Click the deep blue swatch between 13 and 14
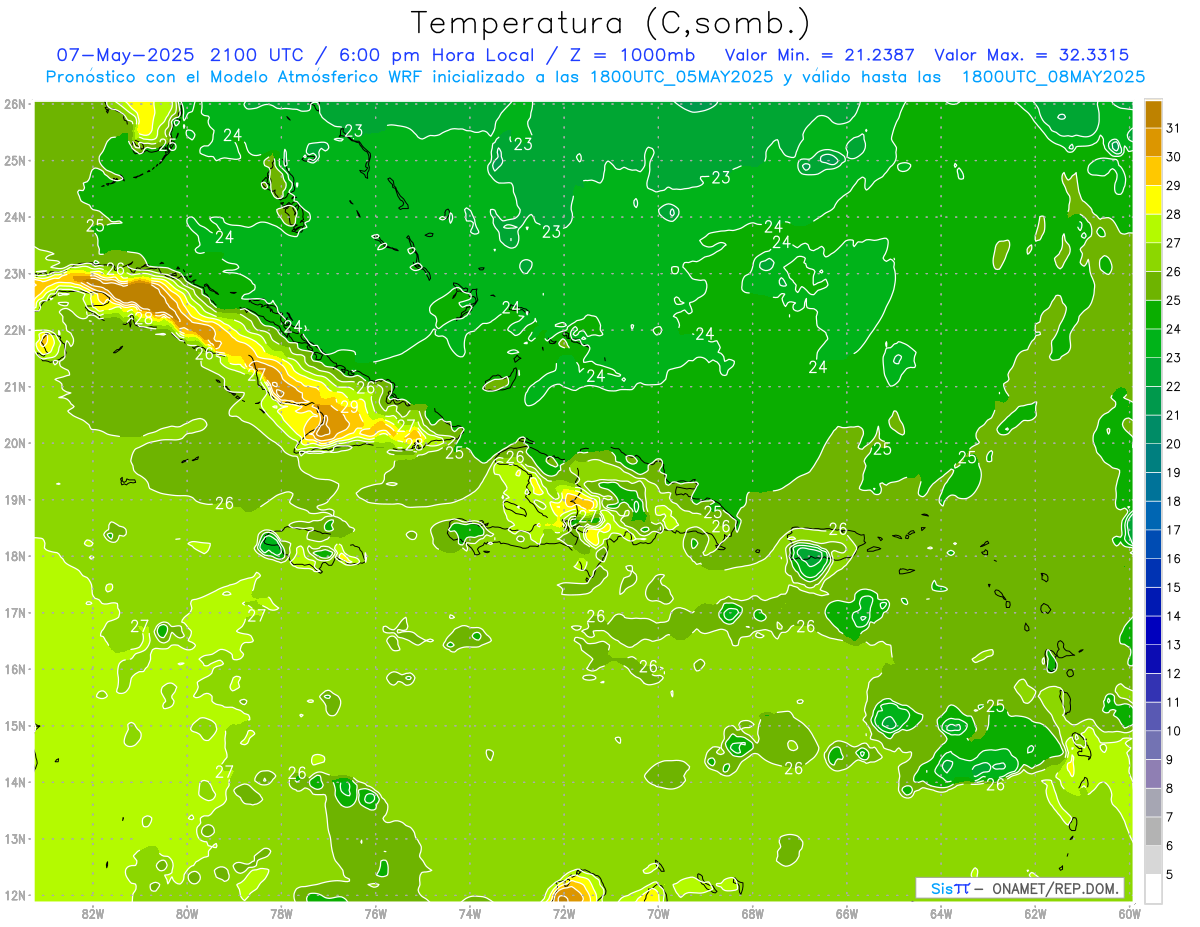This screenshot has height=927, width=1200. (1153, 629)
